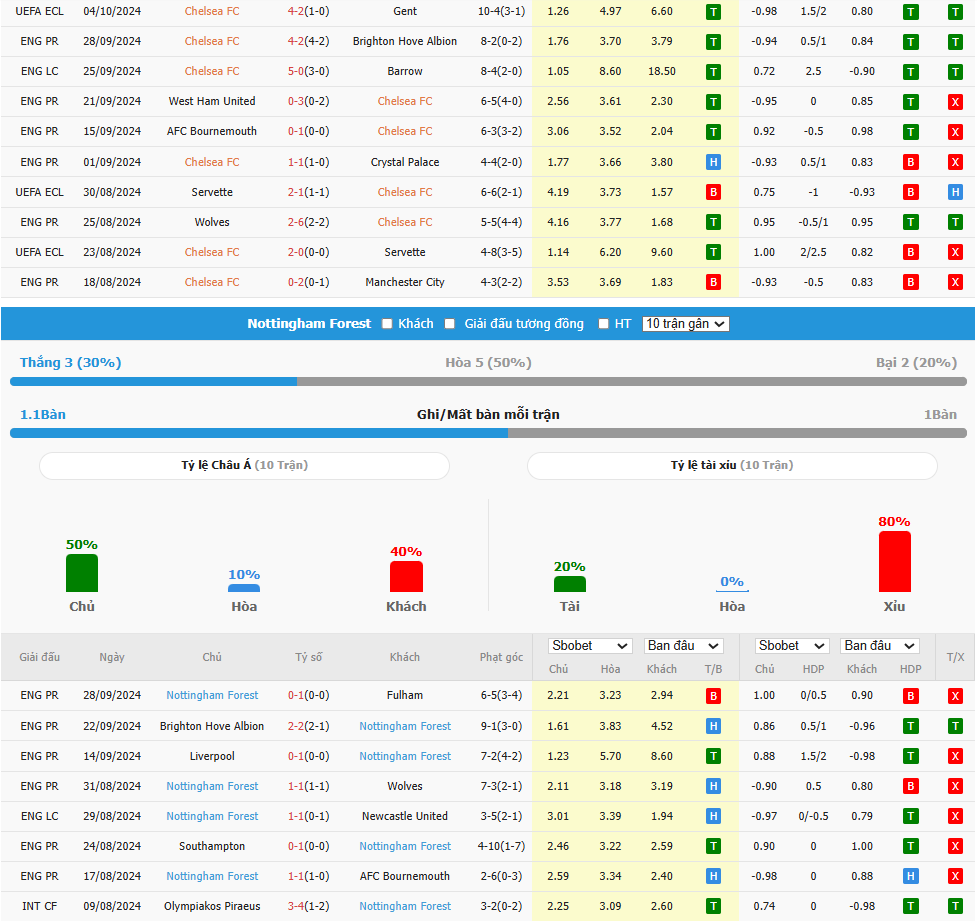
Task: Click T/X column T badge in Olympiakos Piraeus row
Action: [955, 907]
